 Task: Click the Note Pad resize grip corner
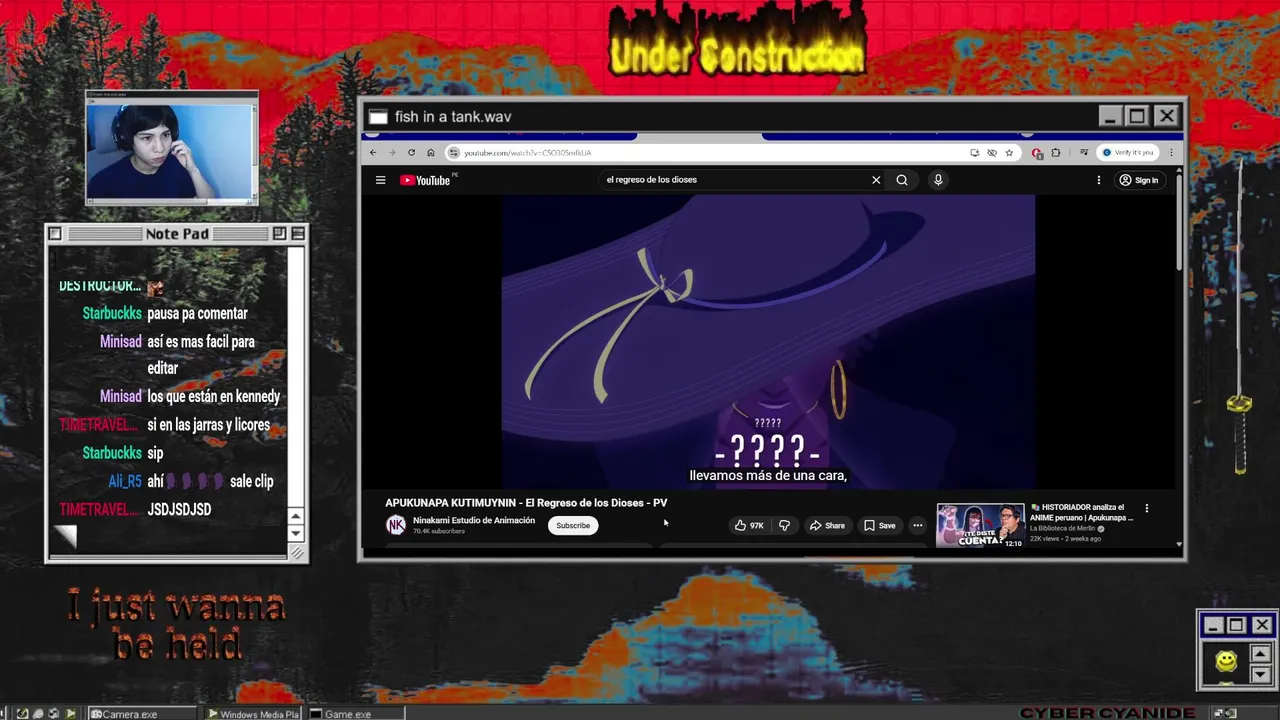(x=297, y=553)
